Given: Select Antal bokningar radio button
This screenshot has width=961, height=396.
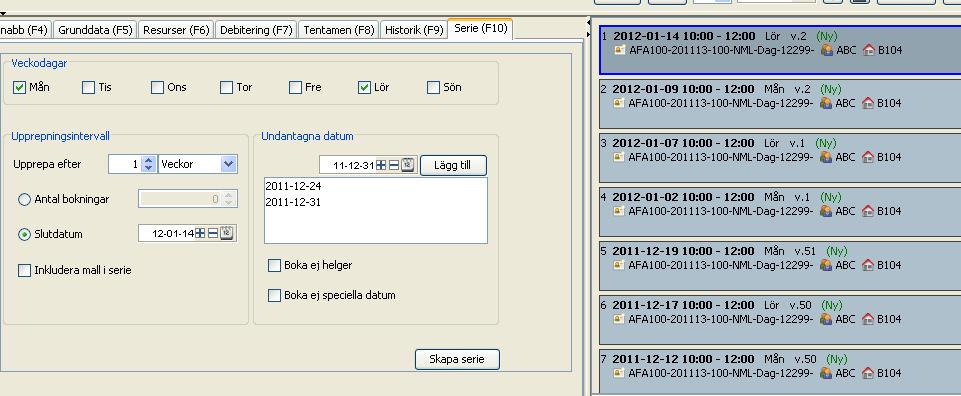Looking at the screenshot, I should [x=25, y=199].
